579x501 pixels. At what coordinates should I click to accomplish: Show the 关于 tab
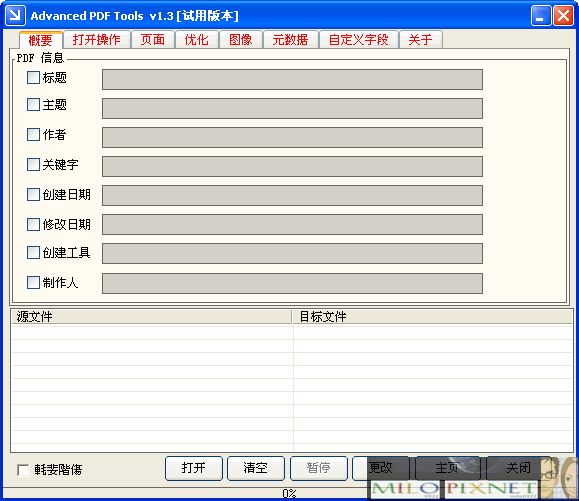421,40
